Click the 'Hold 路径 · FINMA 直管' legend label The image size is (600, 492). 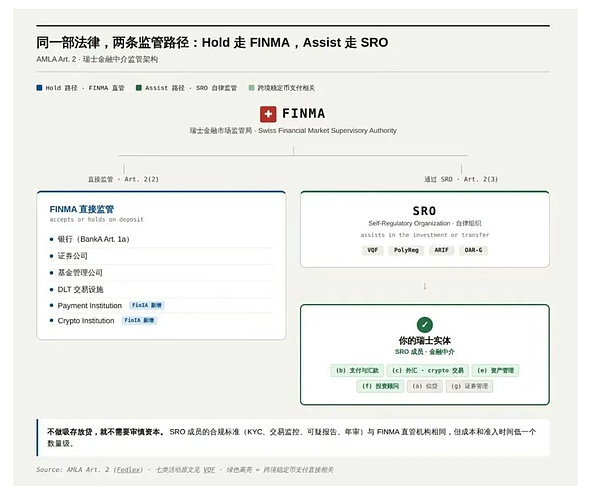coord(85,88)
